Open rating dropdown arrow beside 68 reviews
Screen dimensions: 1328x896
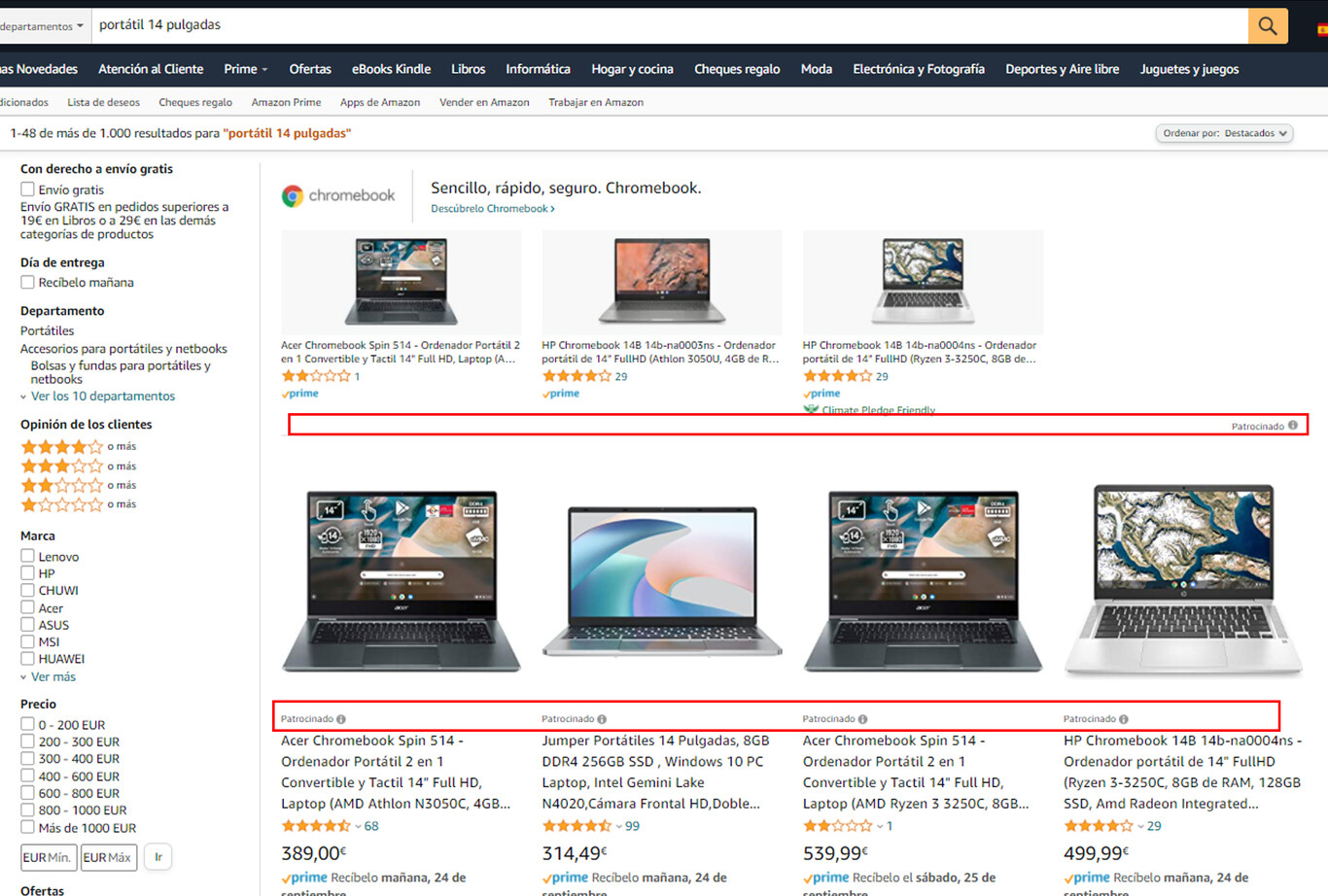point(359,827)
